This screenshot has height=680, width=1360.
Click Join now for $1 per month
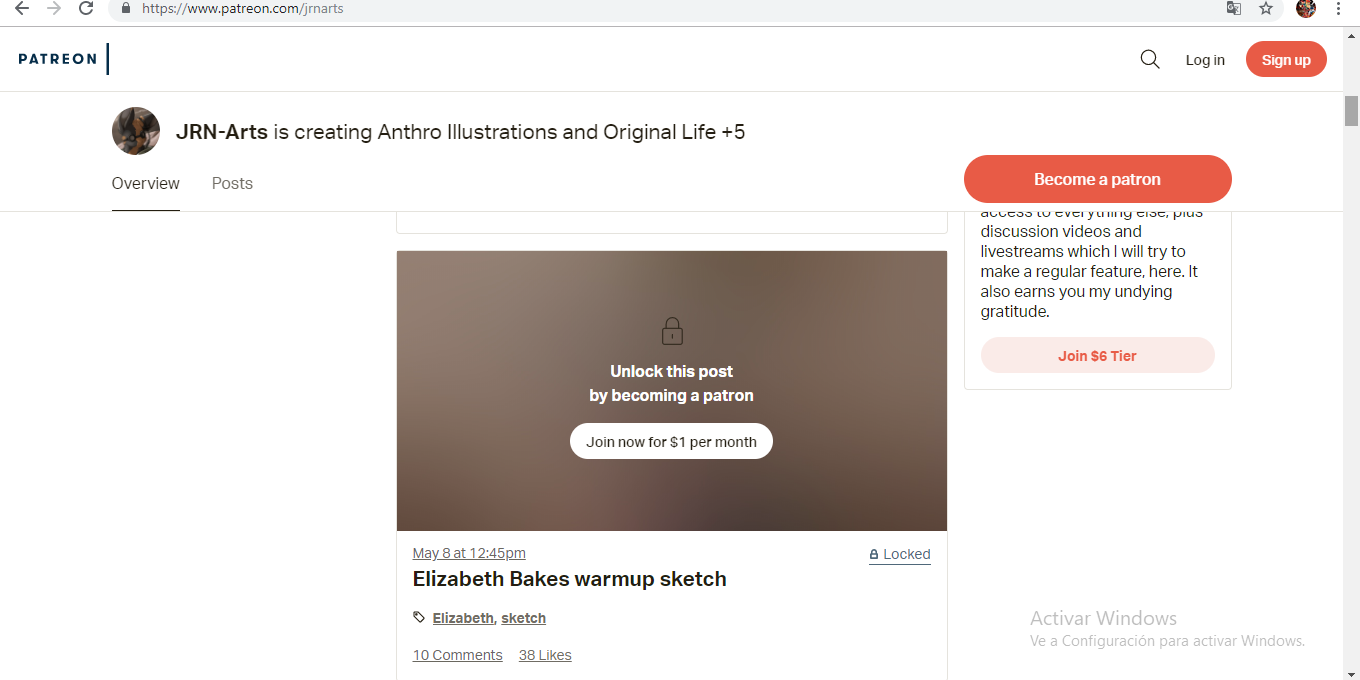[x=671, y=442]
